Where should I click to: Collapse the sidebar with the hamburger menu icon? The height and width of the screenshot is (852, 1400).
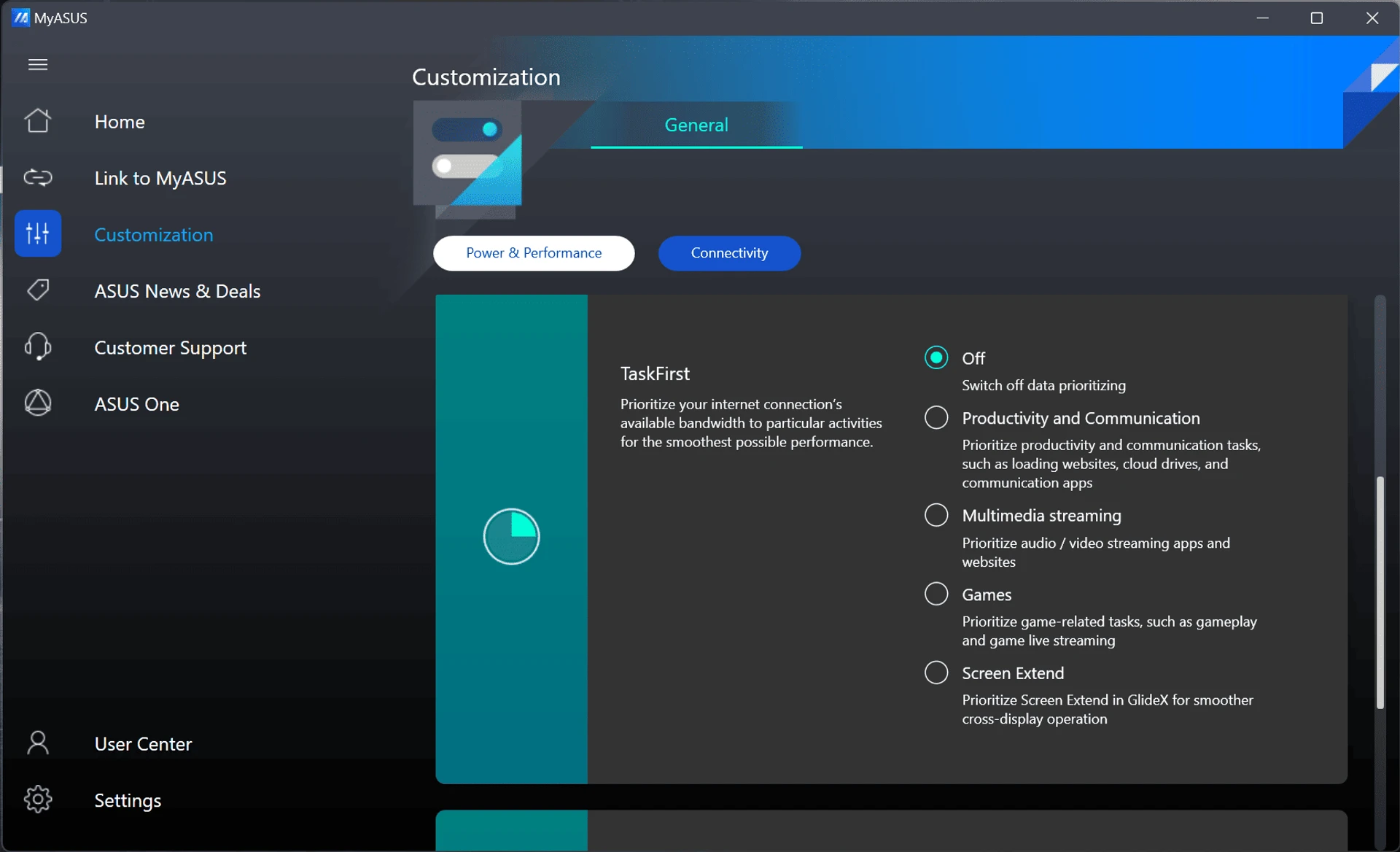click(x=38, y=65)
